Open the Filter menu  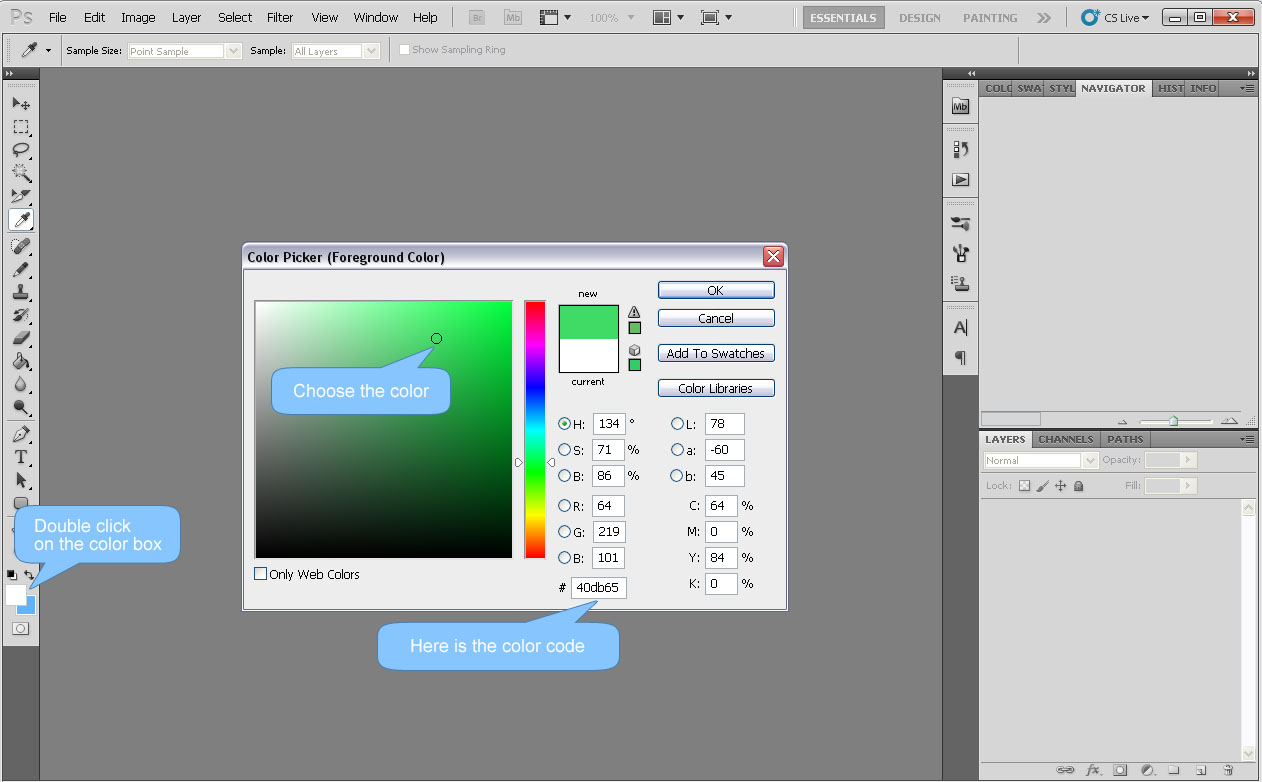tap(280, 17)
